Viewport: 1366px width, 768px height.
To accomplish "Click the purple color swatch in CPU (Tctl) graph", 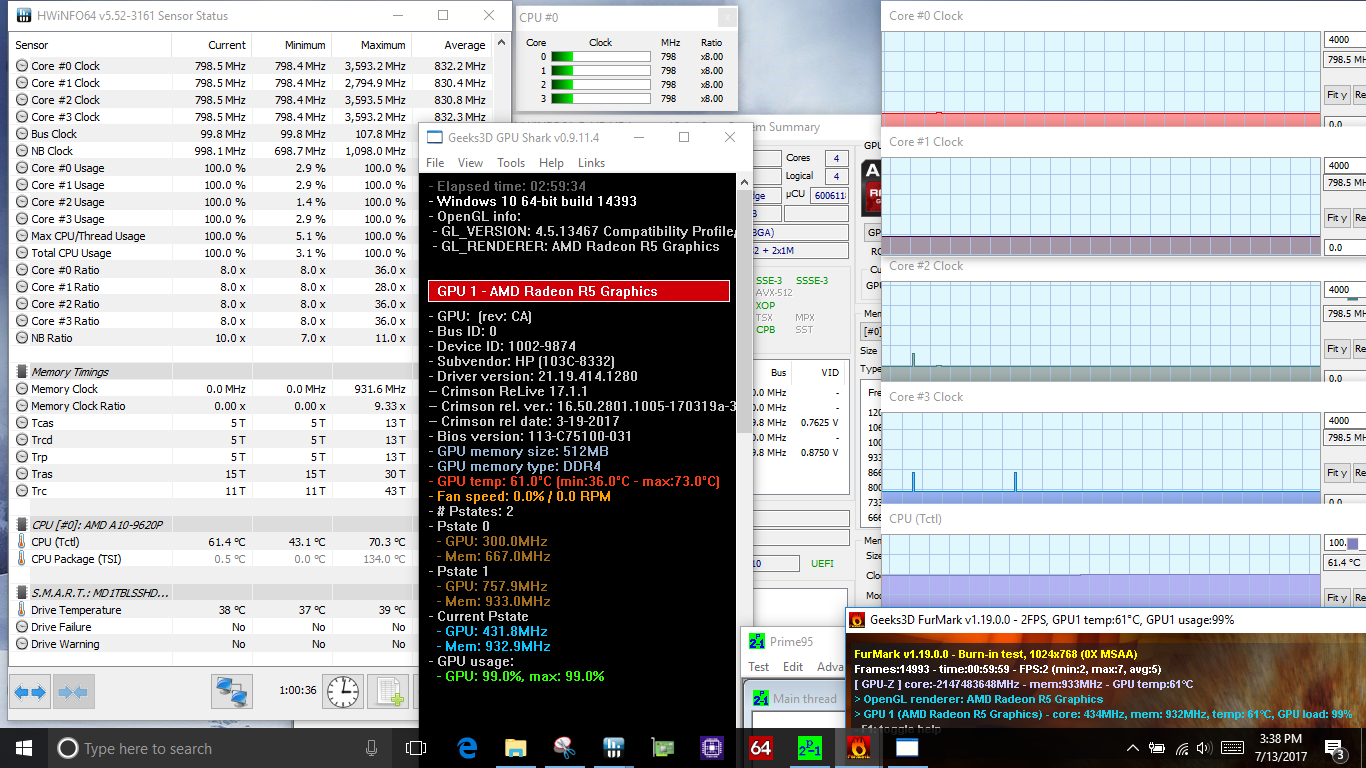I will pyautogui.click(x=1353, y=544).
